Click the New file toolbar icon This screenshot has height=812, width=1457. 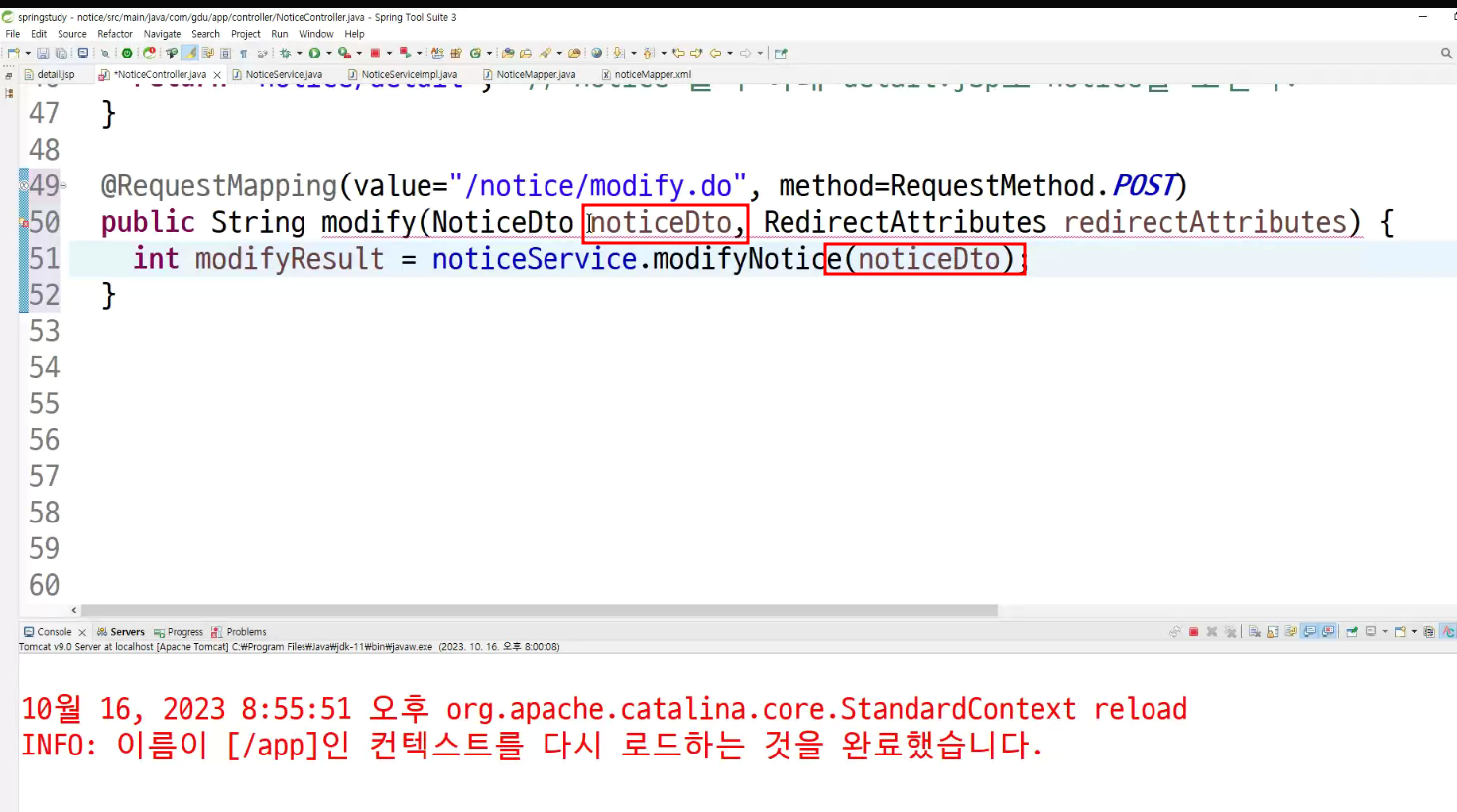(x=12, y=53)
